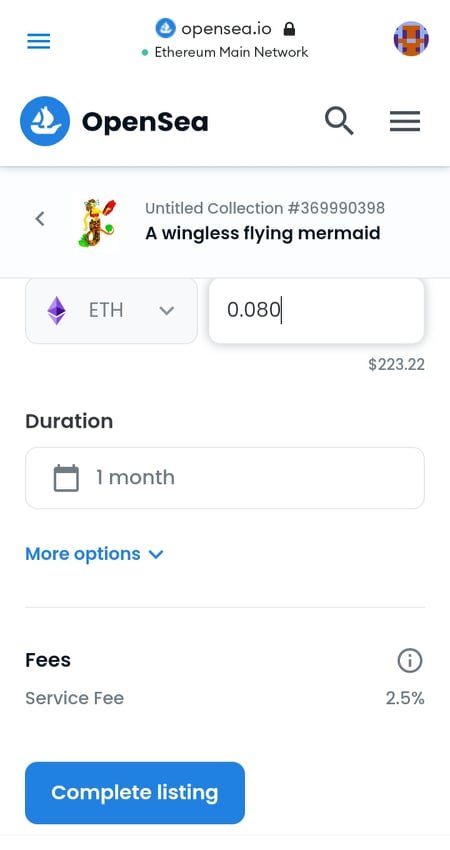This screenshot has width=450, height=850.
Task: Go back using the left chevron
Action: click(x=40, y=218)
